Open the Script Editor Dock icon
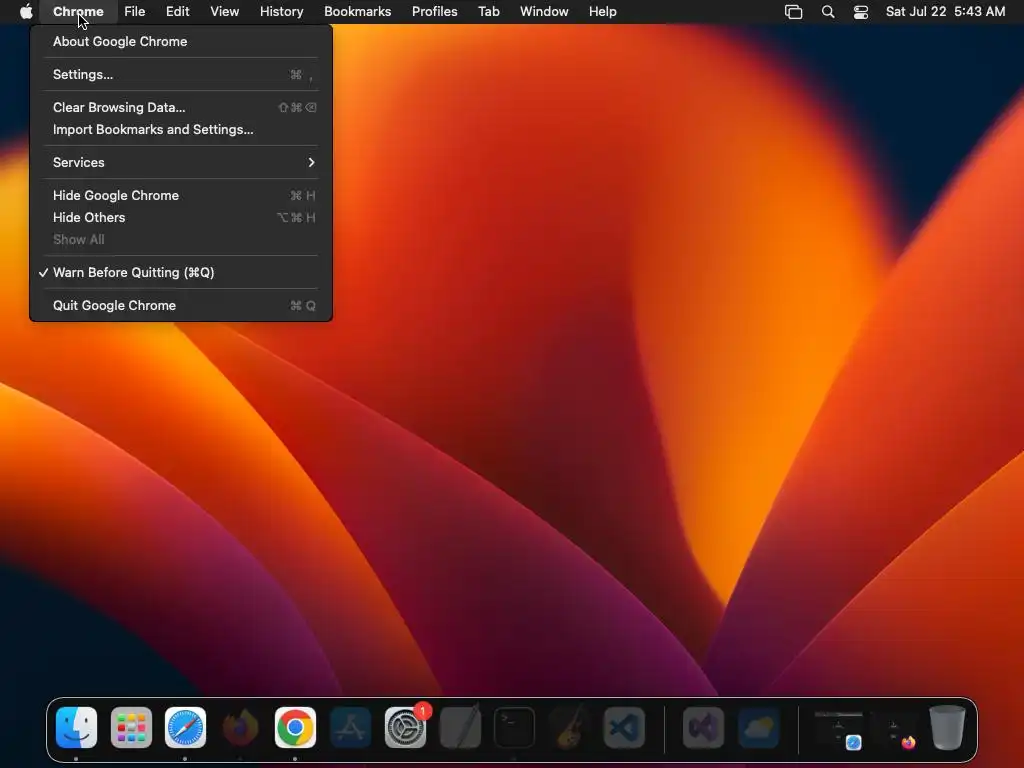Screen dimensions: 1024x768 460,728
